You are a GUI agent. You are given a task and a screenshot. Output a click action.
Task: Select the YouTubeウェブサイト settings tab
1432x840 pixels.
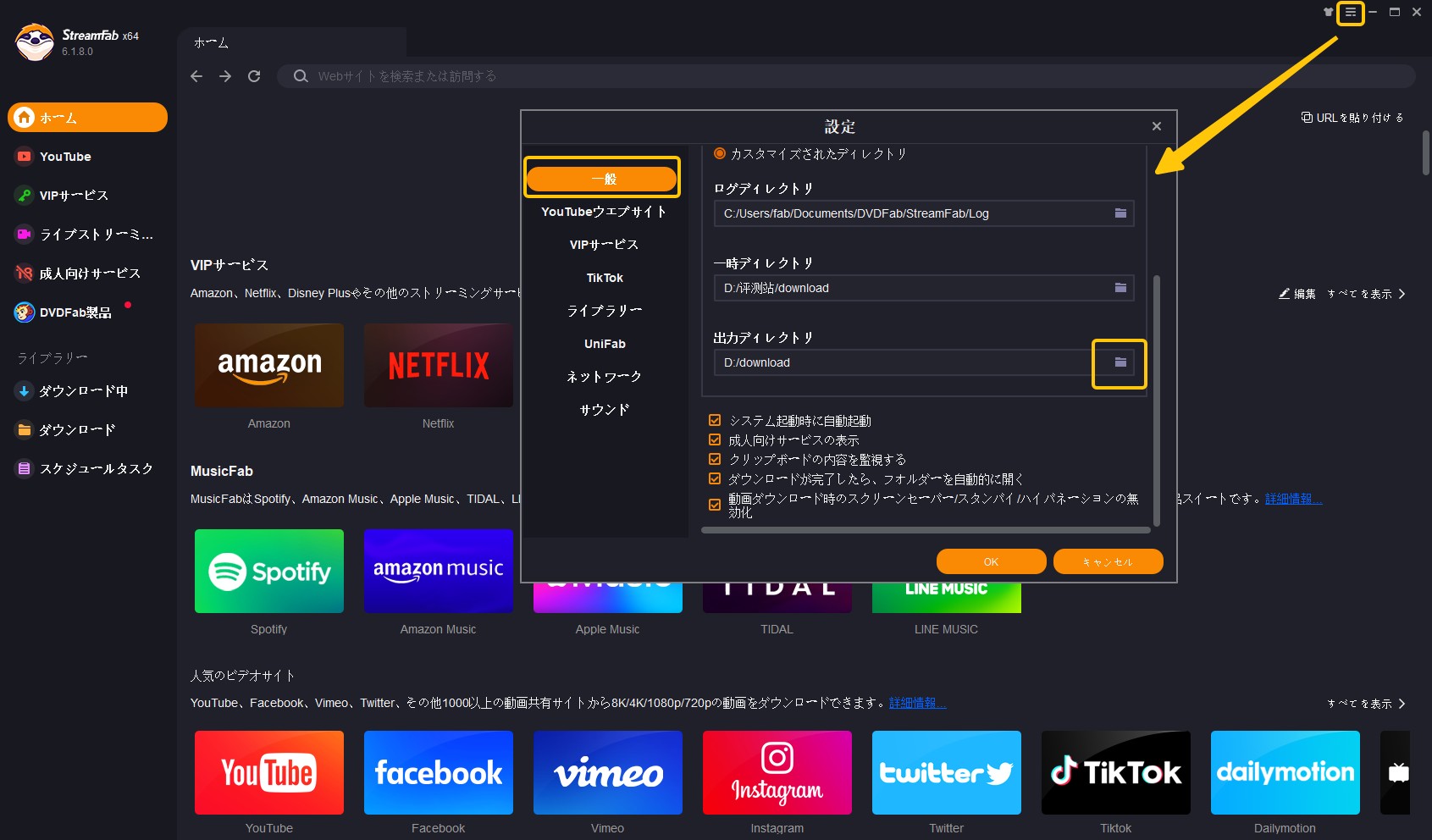[x=604, y=212]
